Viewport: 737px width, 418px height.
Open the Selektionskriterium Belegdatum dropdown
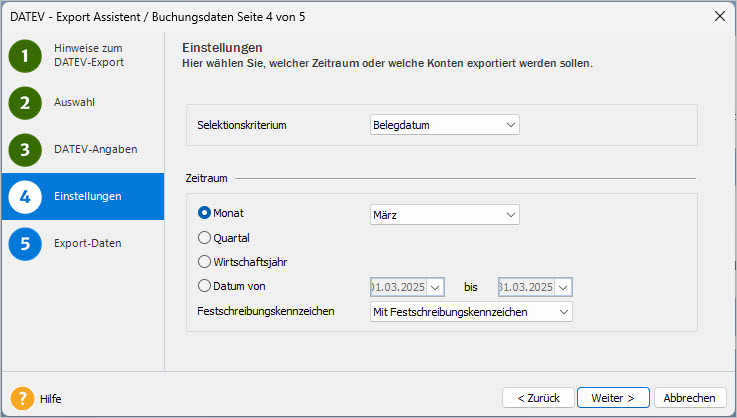(x=445, y=125)
